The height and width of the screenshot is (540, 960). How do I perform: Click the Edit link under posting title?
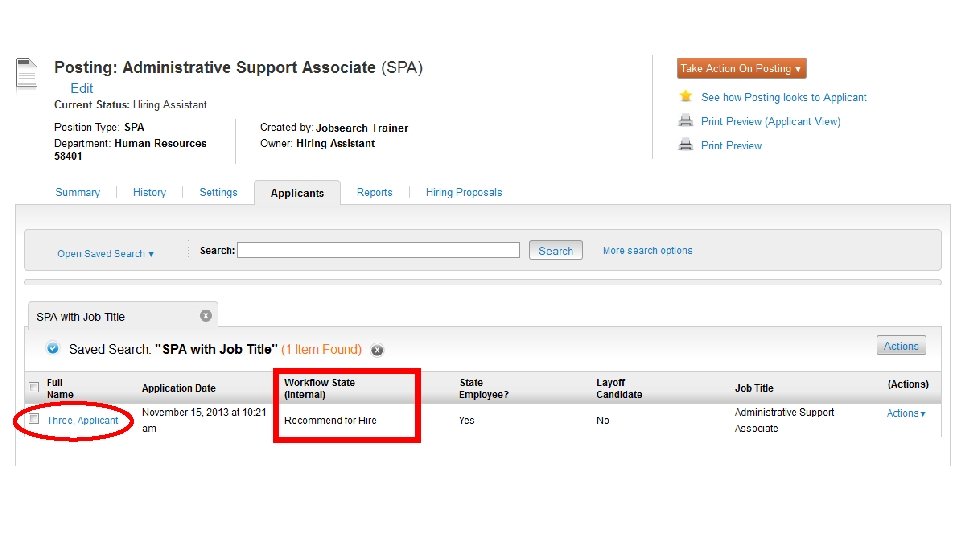coord(82,88)
